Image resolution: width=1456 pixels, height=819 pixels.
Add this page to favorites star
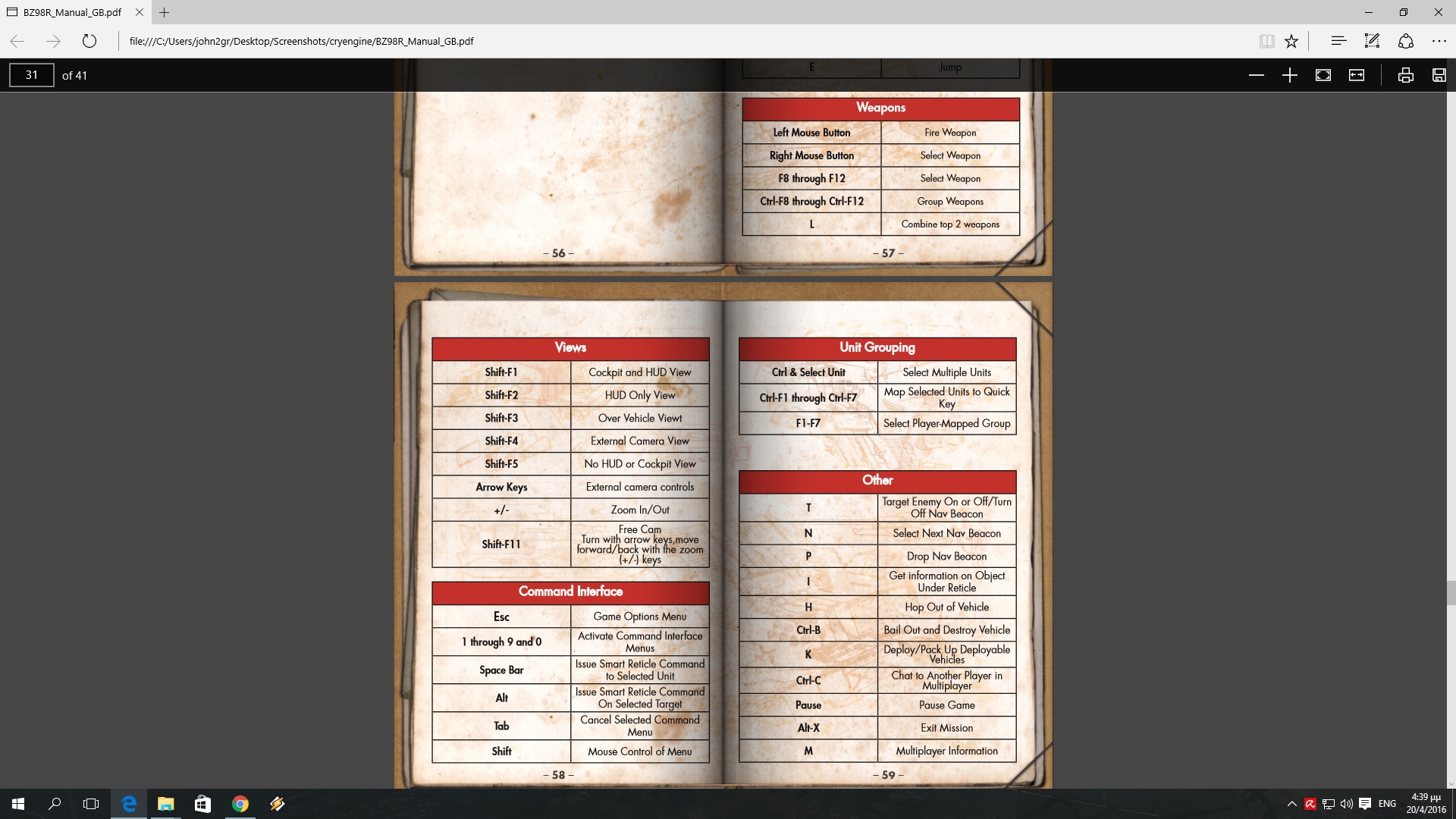click(x=1291, y=41)
